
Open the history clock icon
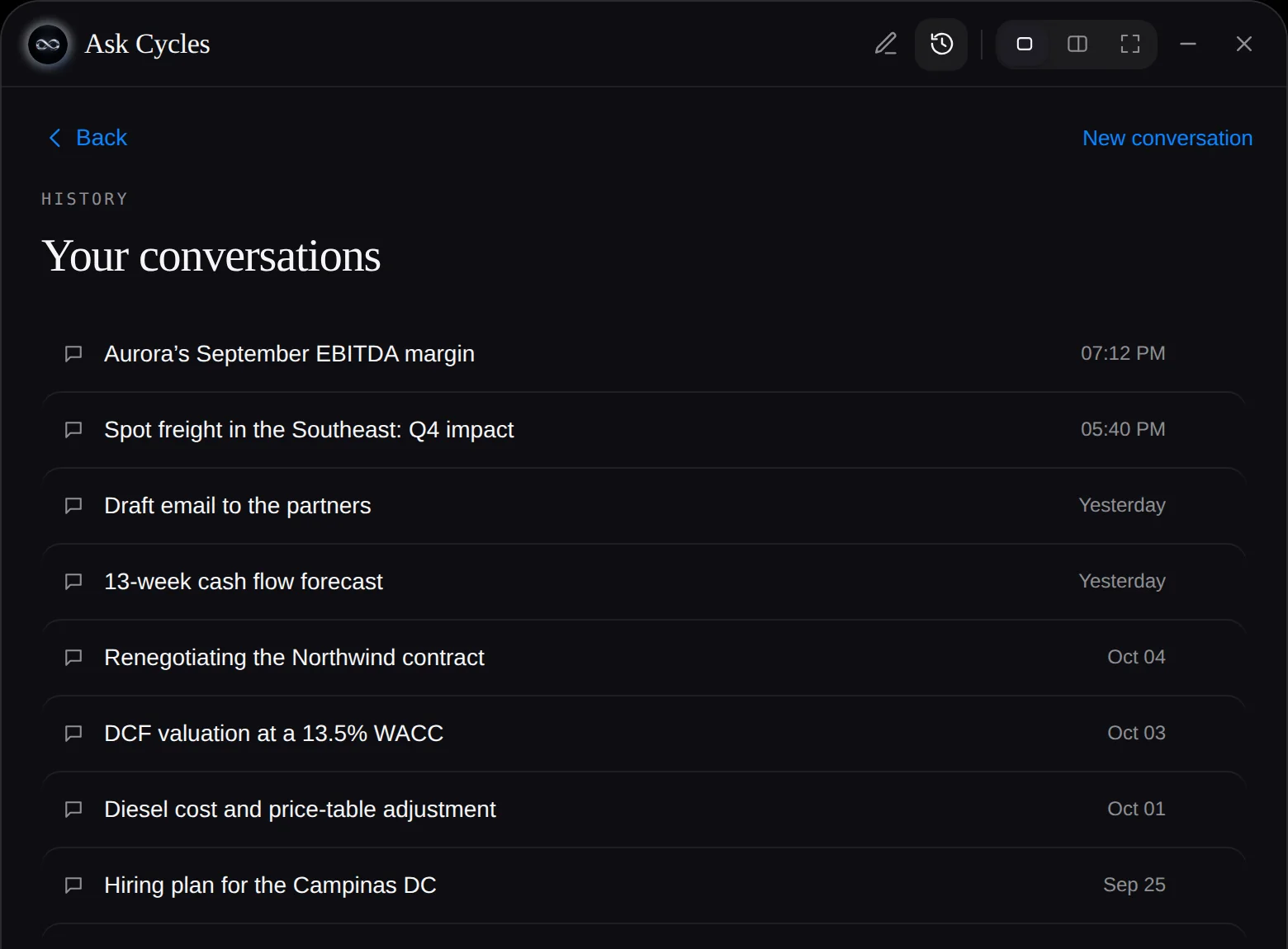click(x=941, y=44)
